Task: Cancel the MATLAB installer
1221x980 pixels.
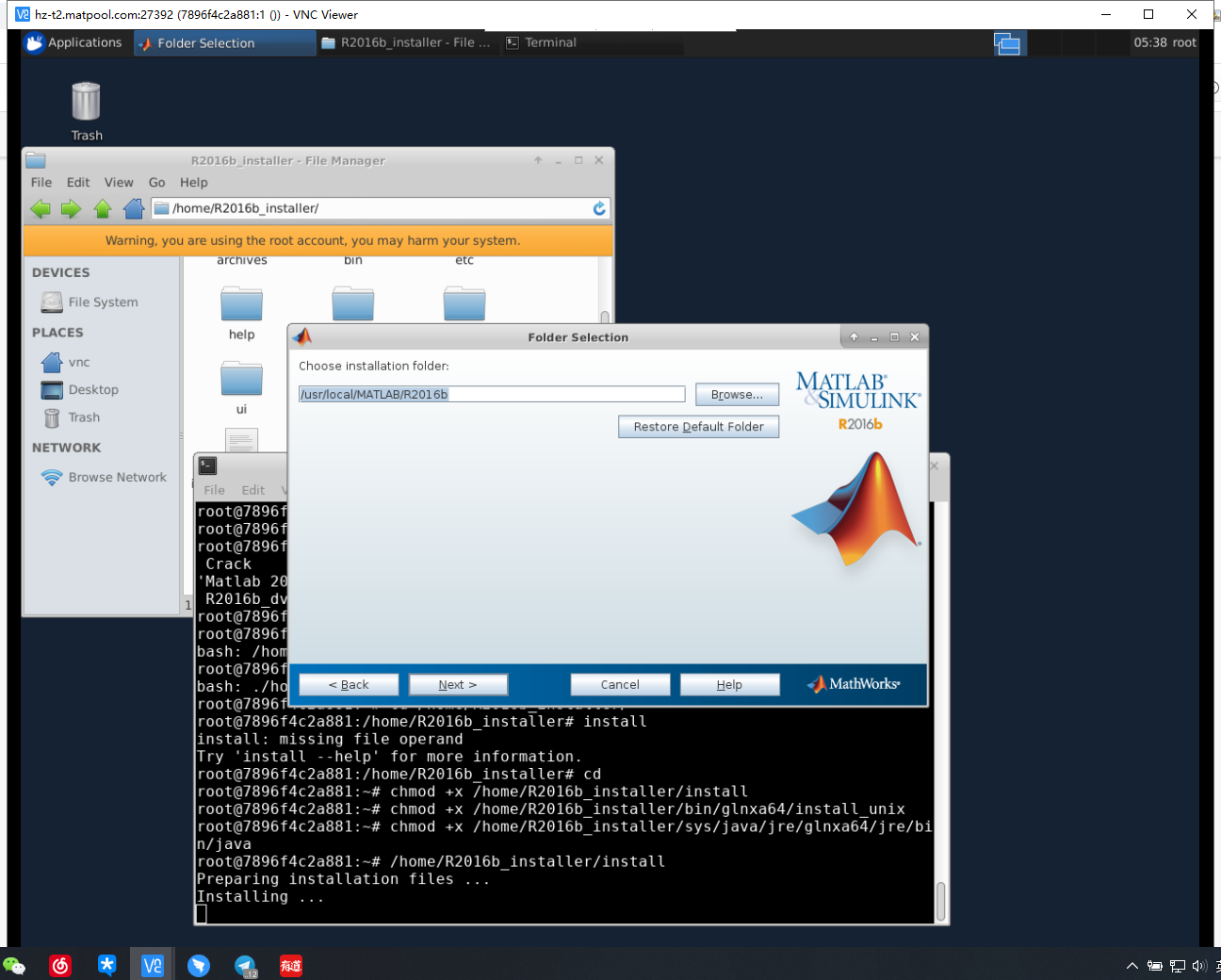Action: (x=620, y=685)
